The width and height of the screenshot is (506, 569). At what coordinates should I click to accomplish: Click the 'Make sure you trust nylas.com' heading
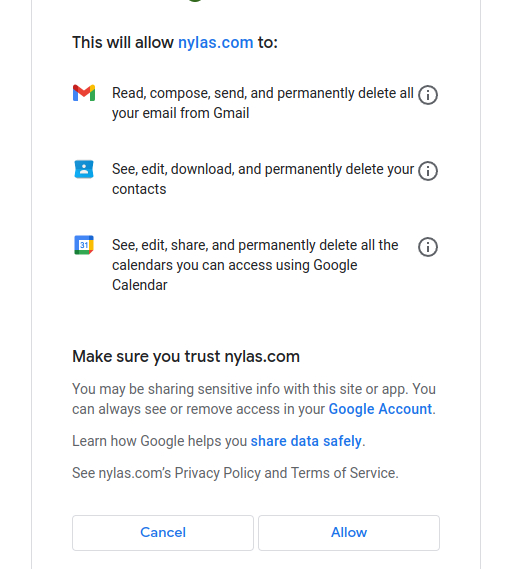point(186,356)
